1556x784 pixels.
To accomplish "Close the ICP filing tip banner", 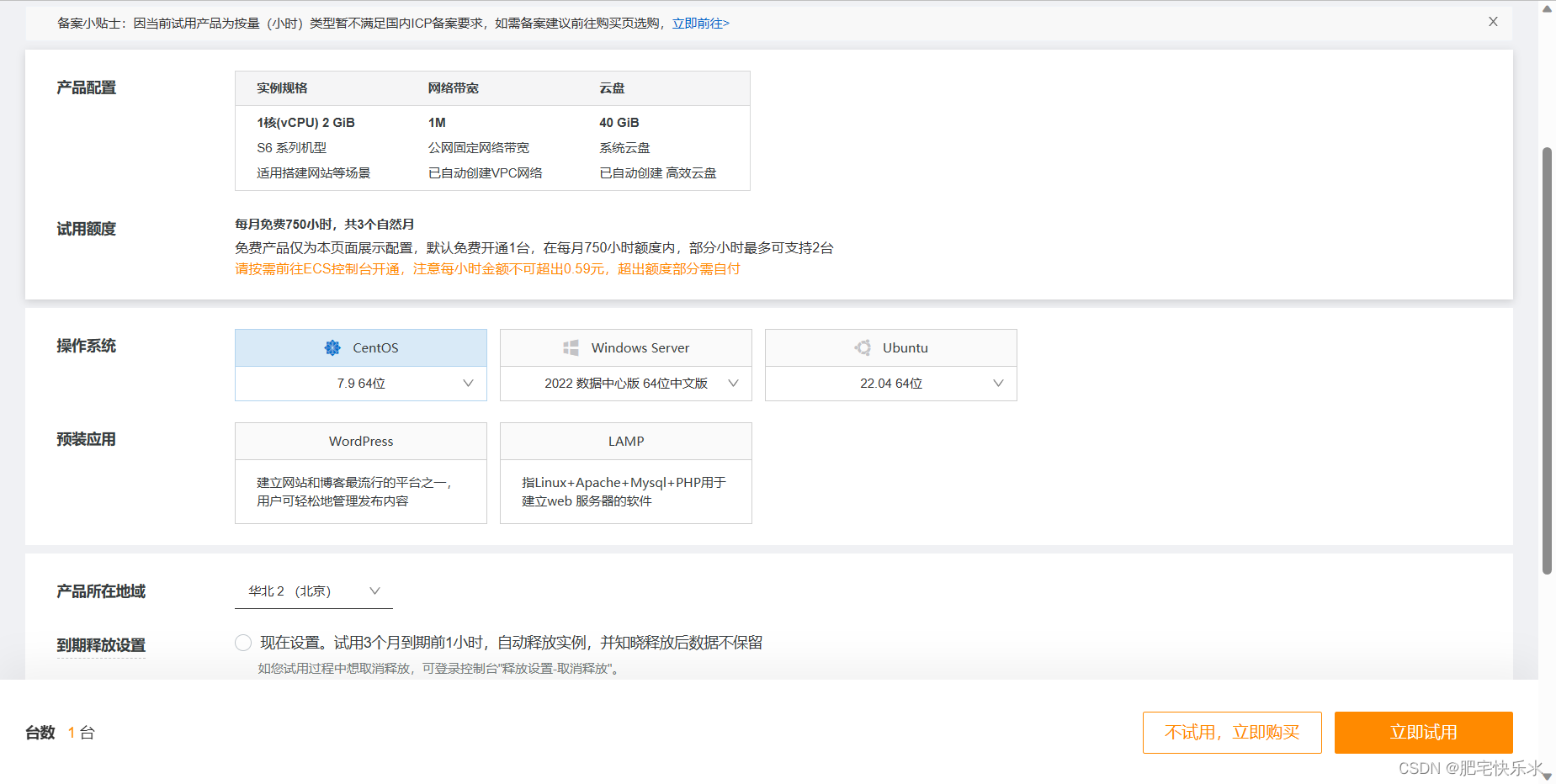I will (x=1493, y=22).
